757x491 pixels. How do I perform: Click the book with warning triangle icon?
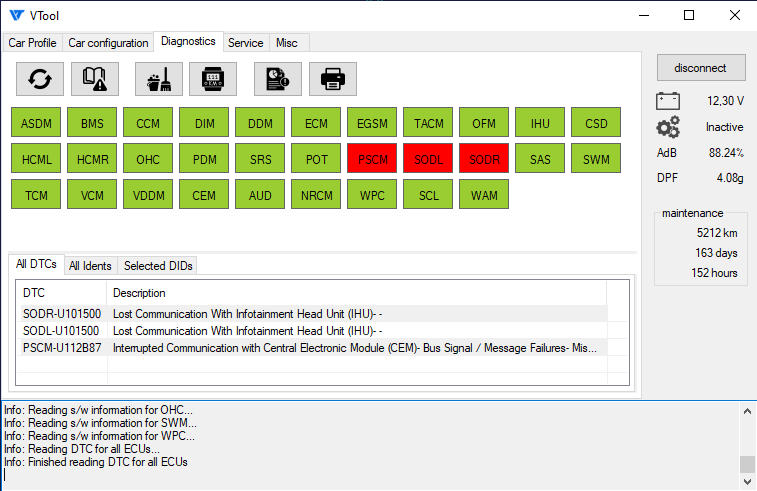point(95,78)
